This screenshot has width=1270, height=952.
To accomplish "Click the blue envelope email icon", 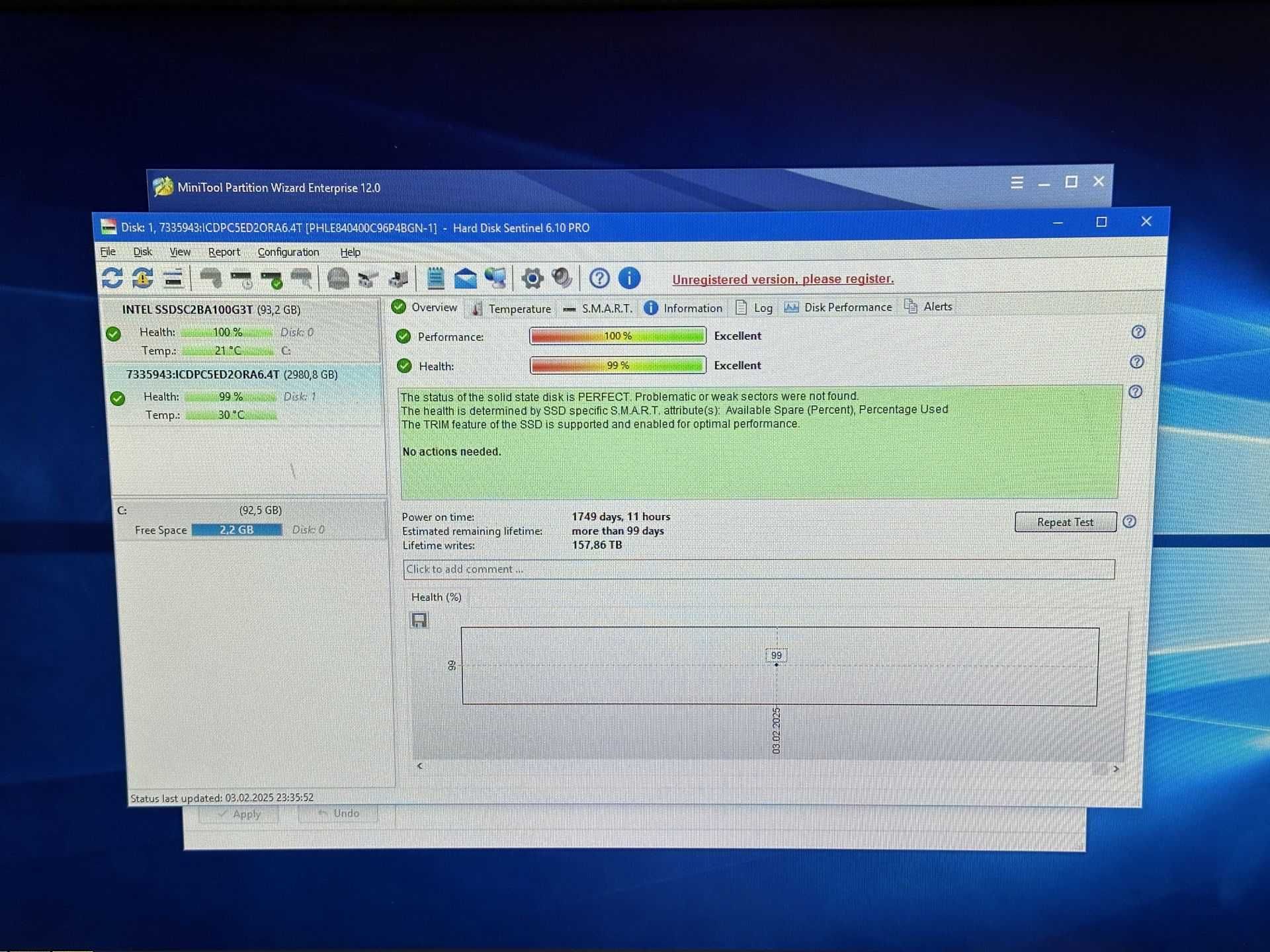I will [x=466, y=278].
